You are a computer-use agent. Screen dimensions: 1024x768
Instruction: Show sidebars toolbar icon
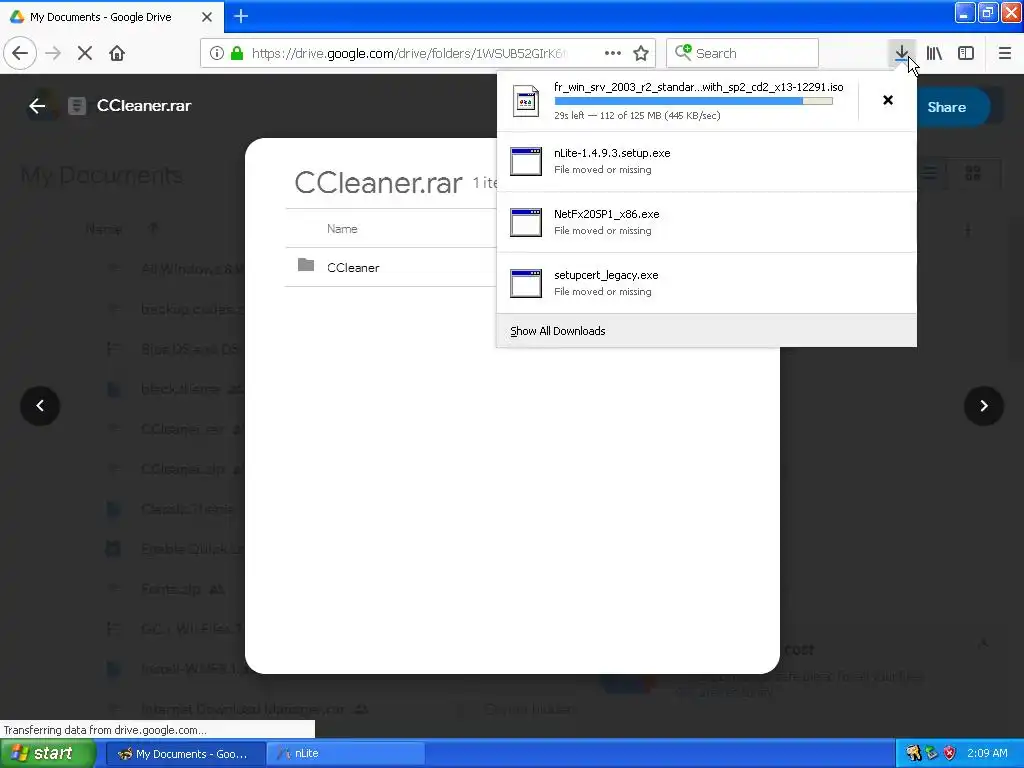(x=966, y=53)
